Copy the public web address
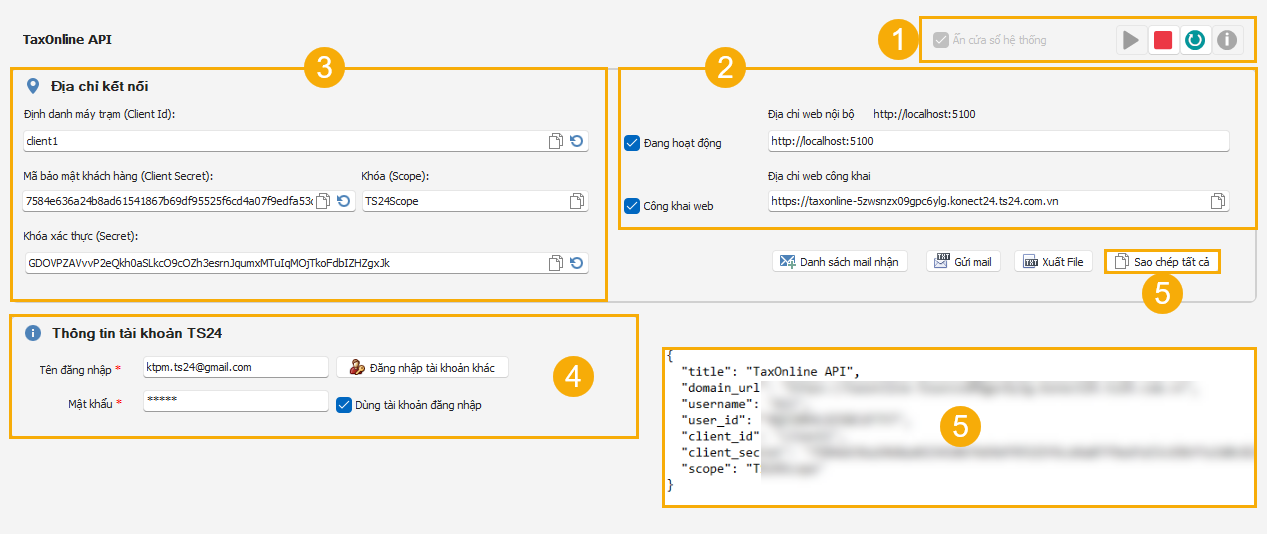This screenshot has height=534, width=1267. tap(1218, 201)
